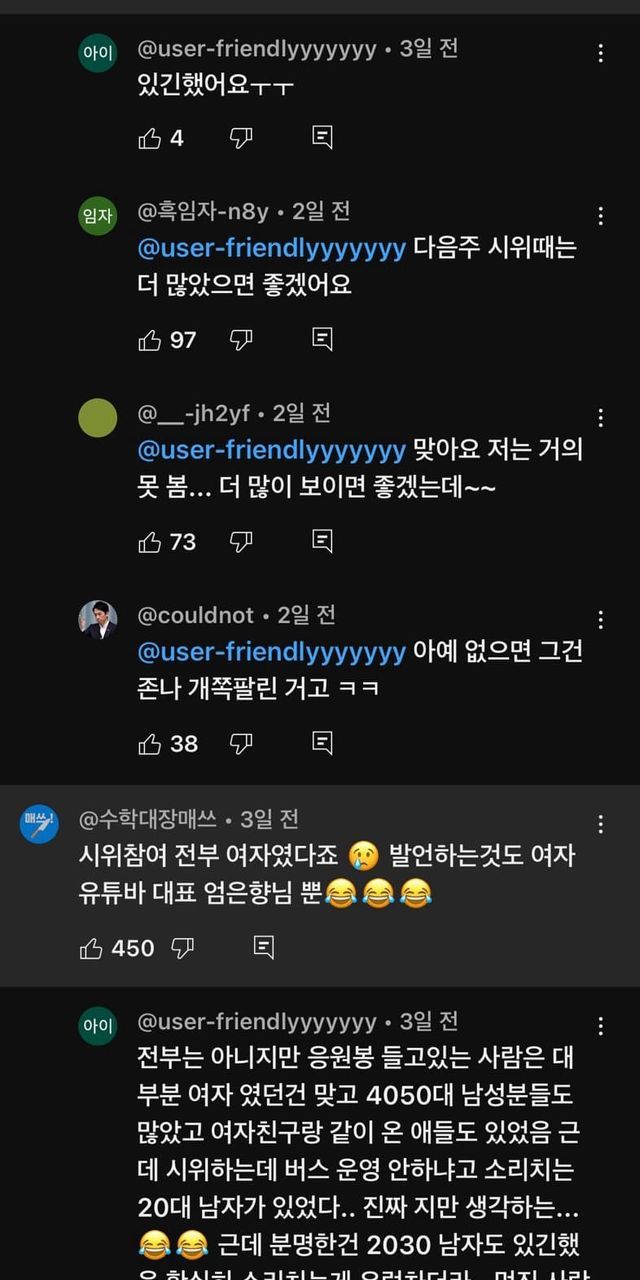Image resolution: width=640 pixels, height=1280 pixels.
Task: Dislike the 흑임자-n8y comment
Action: point(241,340)
